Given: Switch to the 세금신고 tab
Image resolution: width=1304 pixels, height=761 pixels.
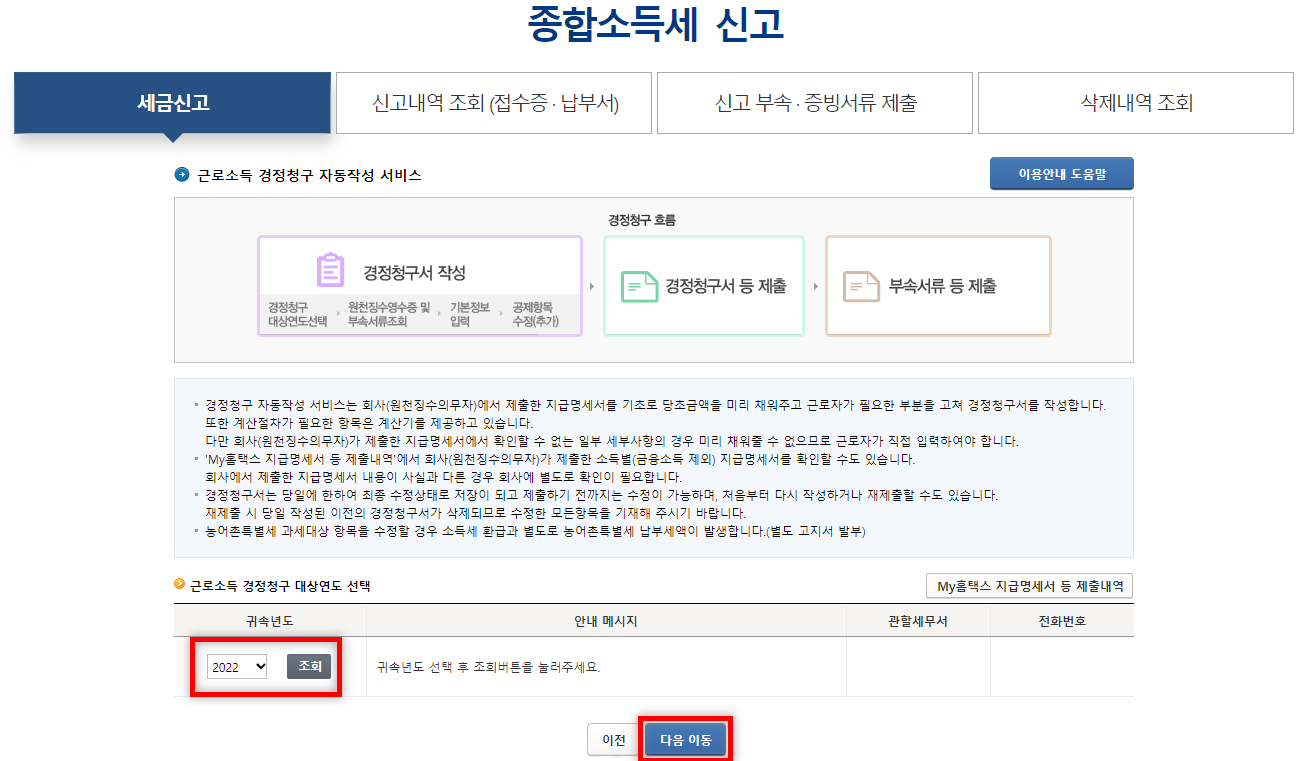Looking at the screenshot, I should coord(172,102).
